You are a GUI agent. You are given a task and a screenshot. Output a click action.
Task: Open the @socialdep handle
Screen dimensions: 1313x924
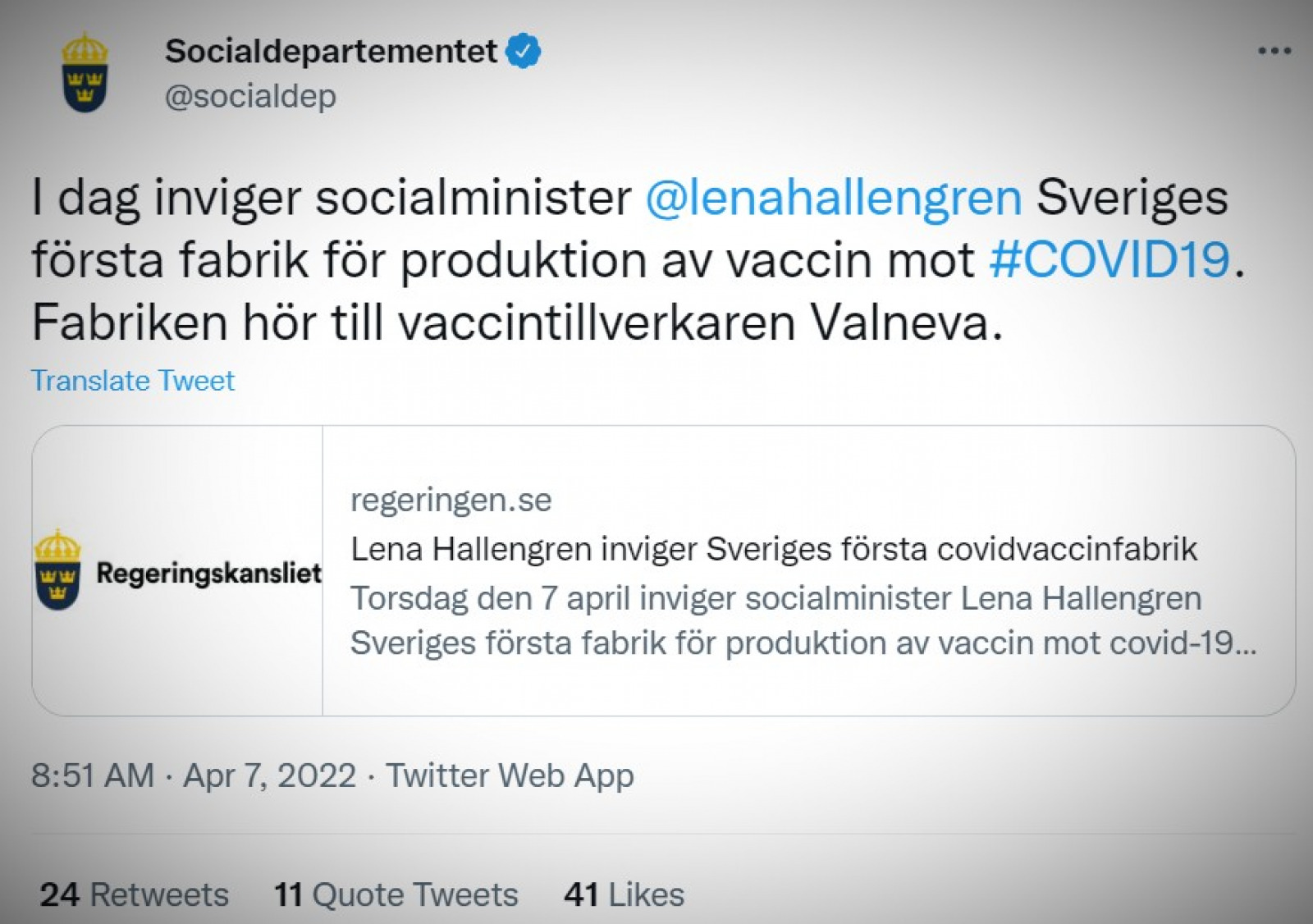(x=250, y=96)
